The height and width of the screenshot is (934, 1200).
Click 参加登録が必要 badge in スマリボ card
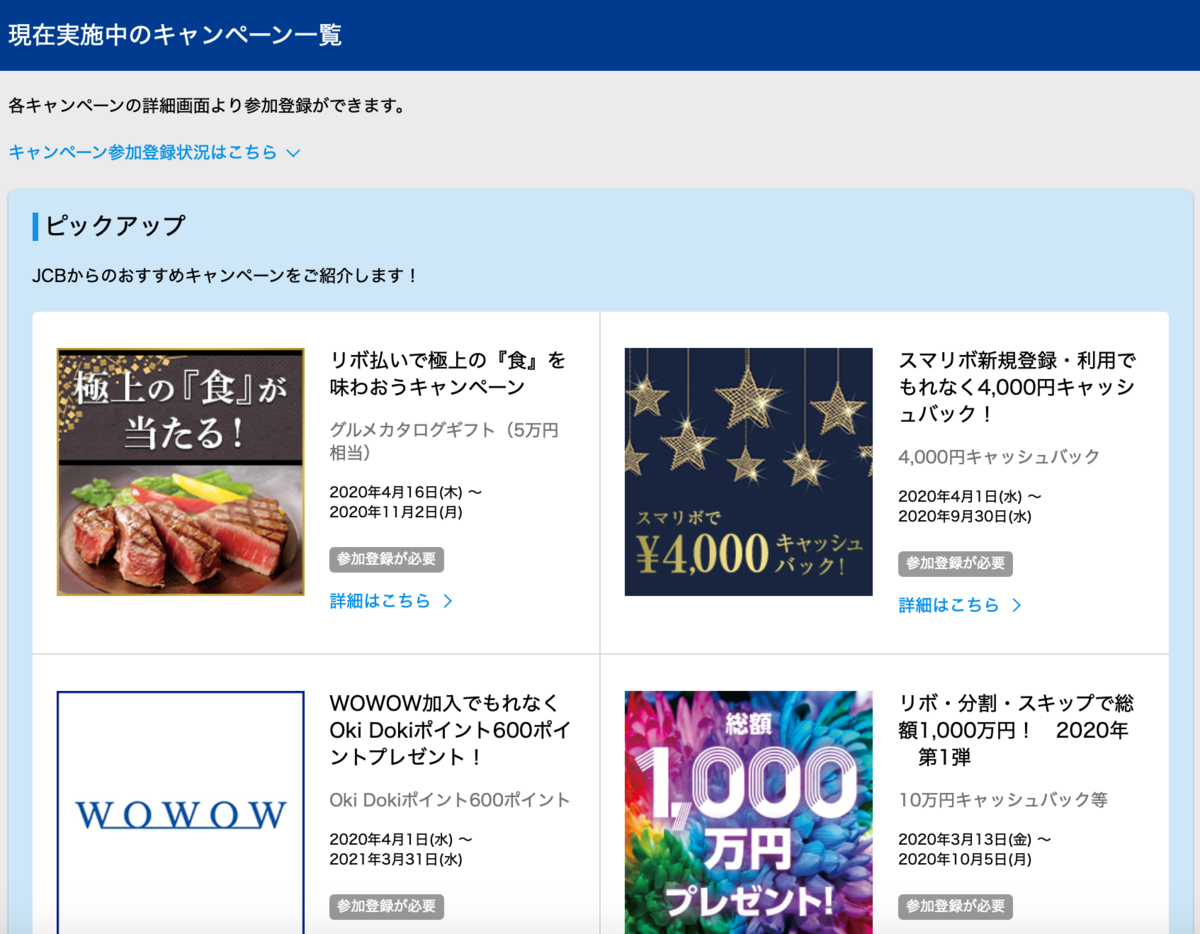(x=955, y=564)
